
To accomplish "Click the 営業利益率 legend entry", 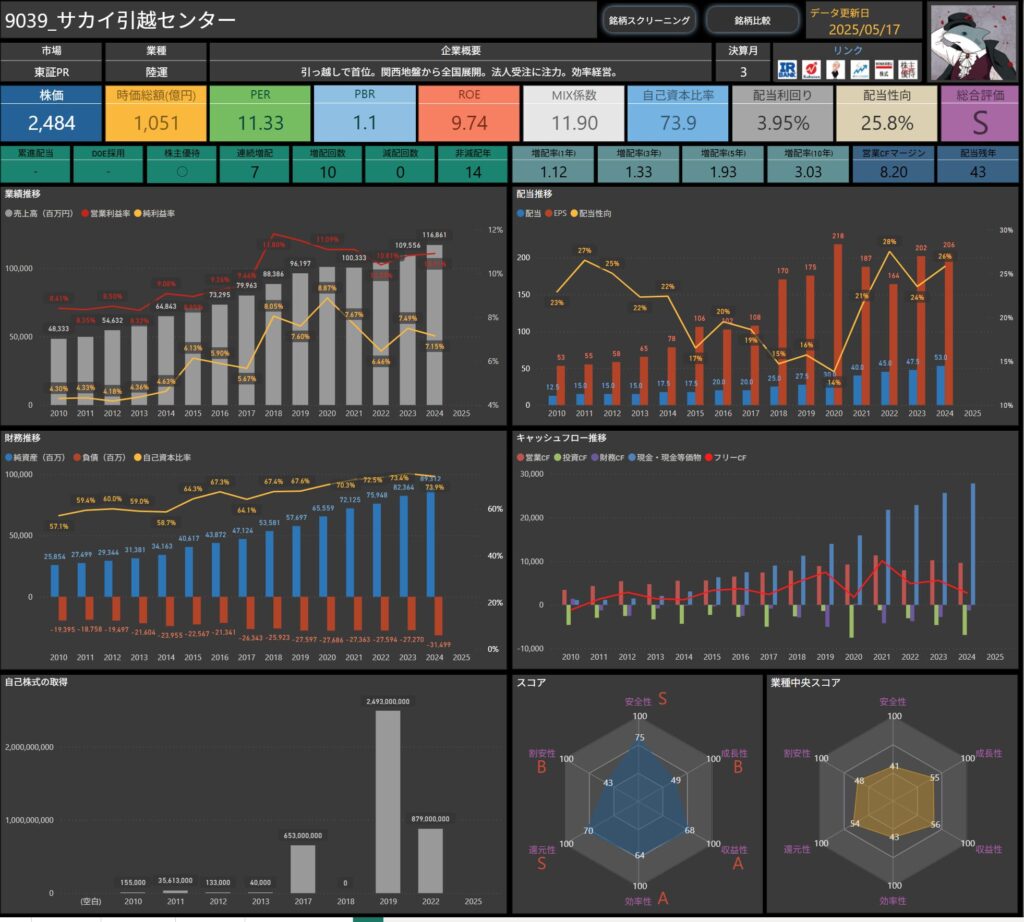I will click(x=106, y=214).
